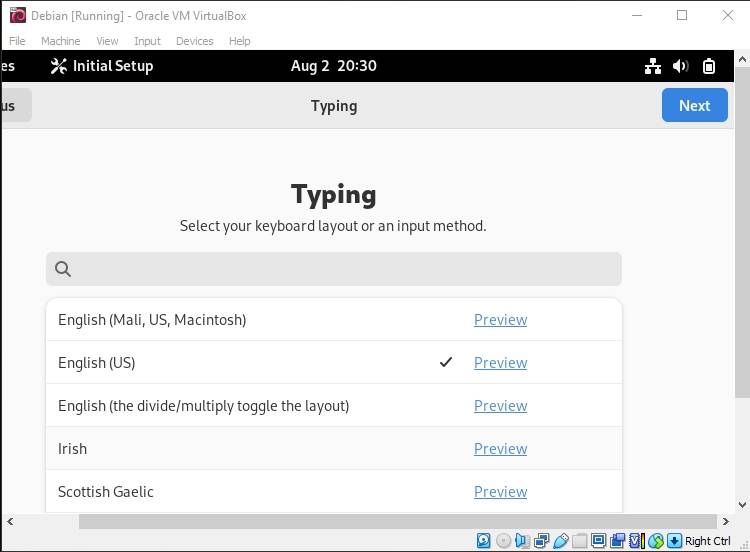Open the Machine menu

[x=60, y=41]
